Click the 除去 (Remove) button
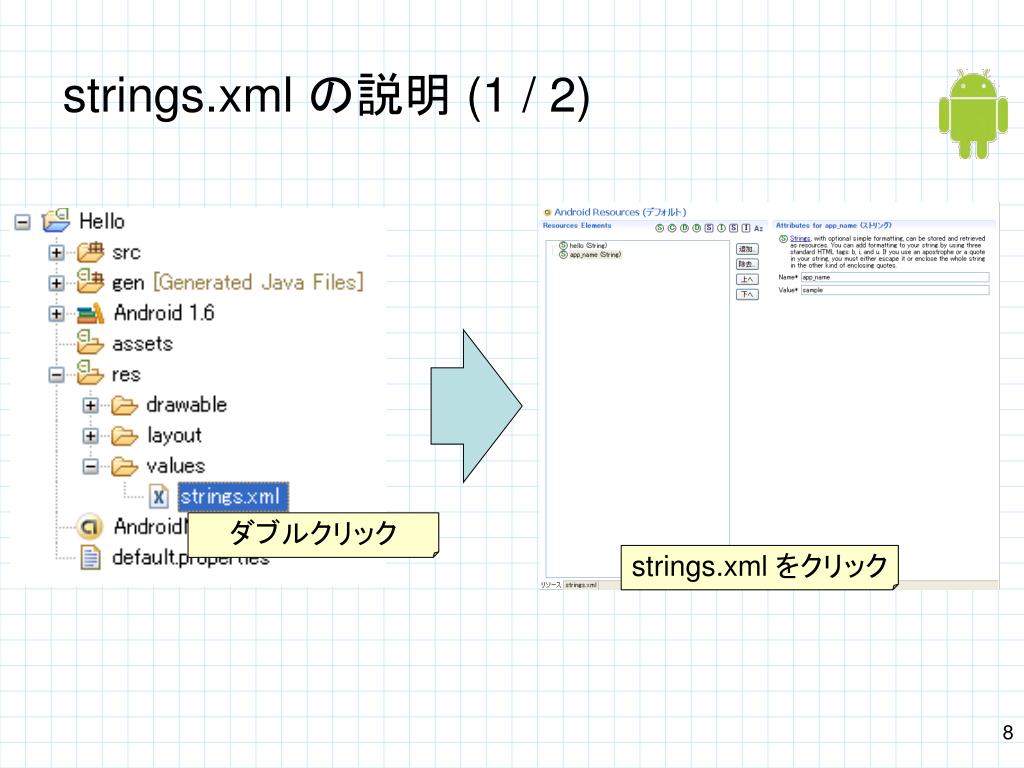The image size is (1024, 768). (747, 264)
